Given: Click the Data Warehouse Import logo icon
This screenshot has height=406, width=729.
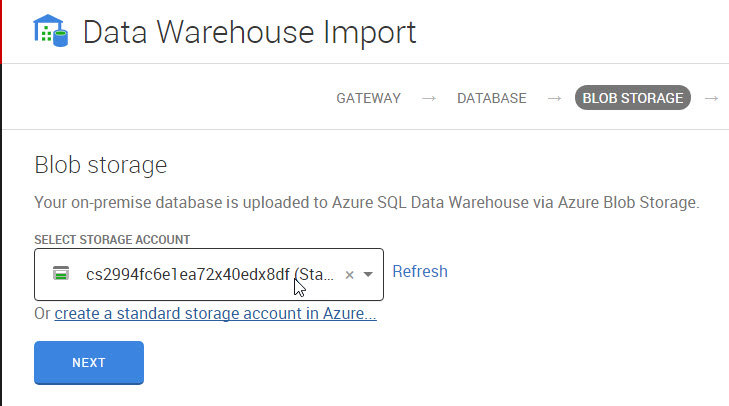Looking at the screenshot, I should [50, 32].
